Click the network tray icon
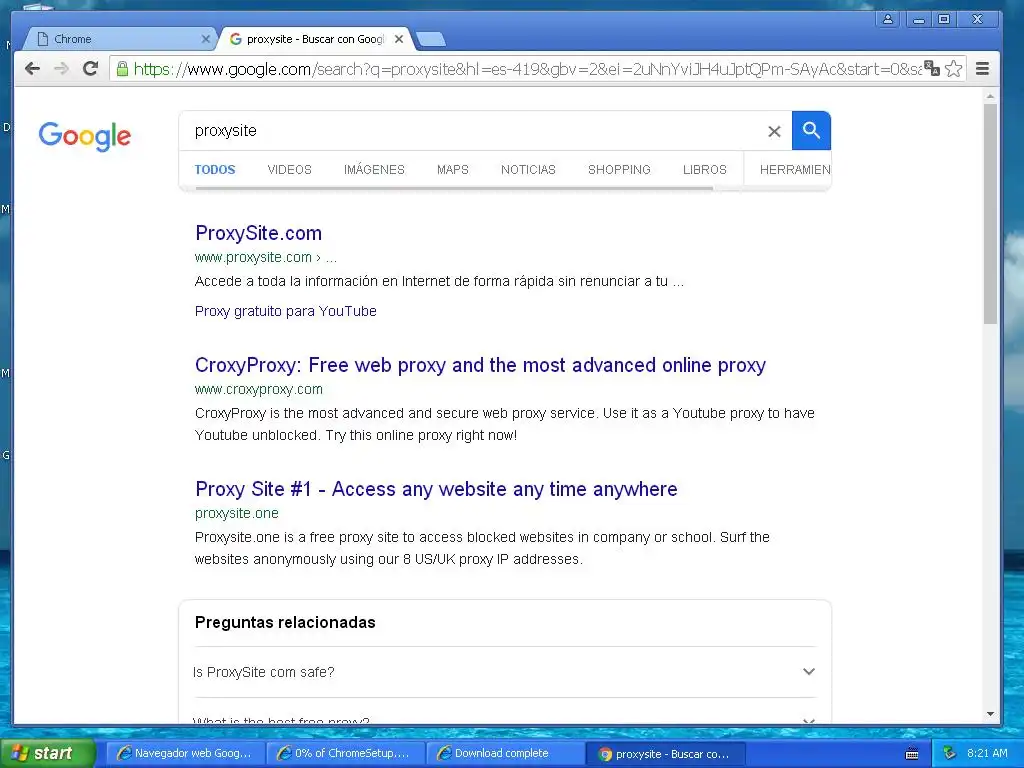Viewport: 1024px width, 768px height. point(950,753)
